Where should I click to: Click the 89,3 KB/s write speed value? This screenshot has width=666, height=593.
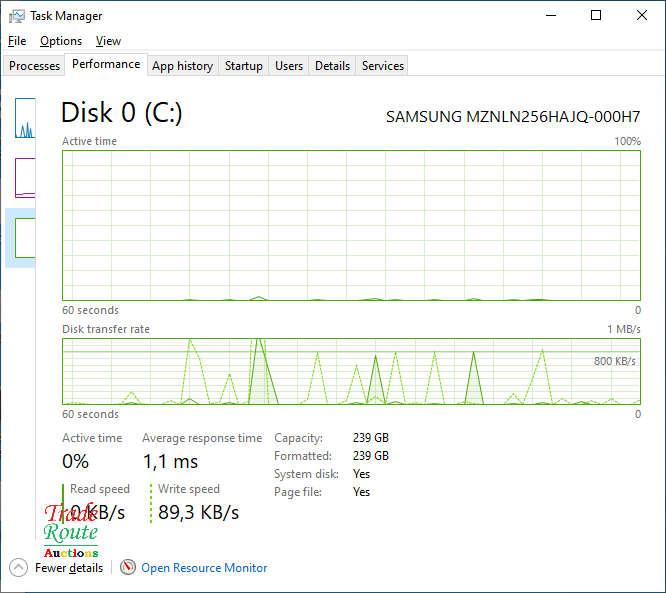click(x=198, y=512)
